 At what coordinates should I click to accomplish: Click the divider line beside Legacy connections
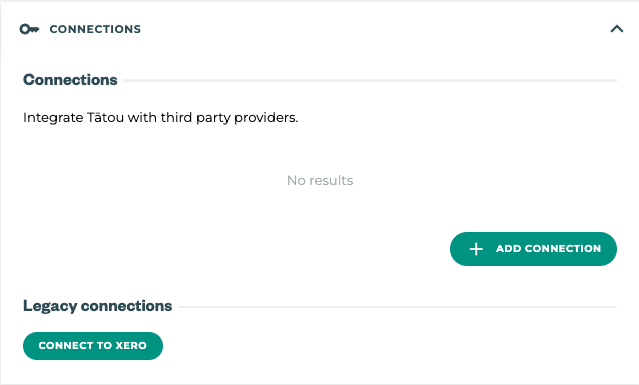(x=397, y=307)
